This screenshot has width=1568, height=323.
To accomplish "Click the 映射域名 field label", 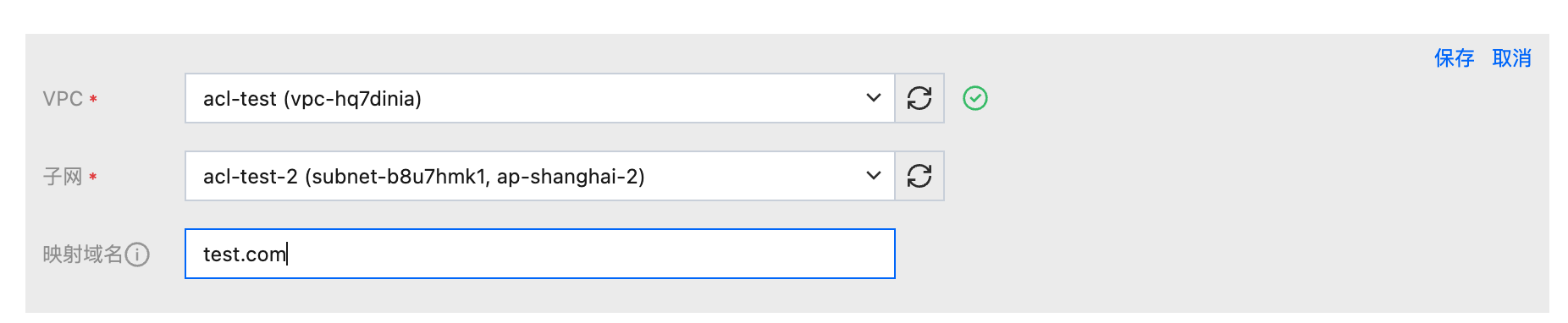I will [x=83, y=255].
